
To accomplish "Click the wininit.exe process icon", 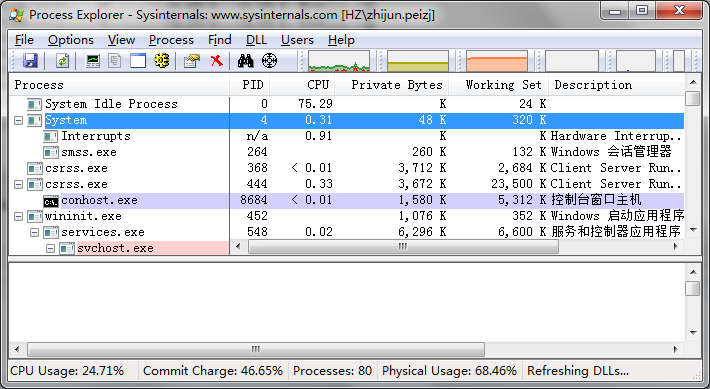I will click(34, 216).
